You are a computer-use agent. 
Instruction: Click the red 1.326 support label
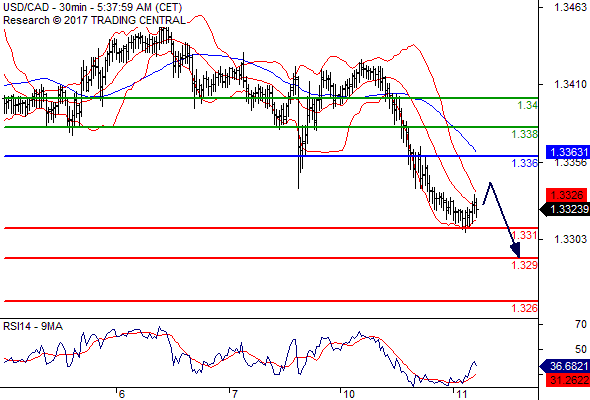[525, 308]
